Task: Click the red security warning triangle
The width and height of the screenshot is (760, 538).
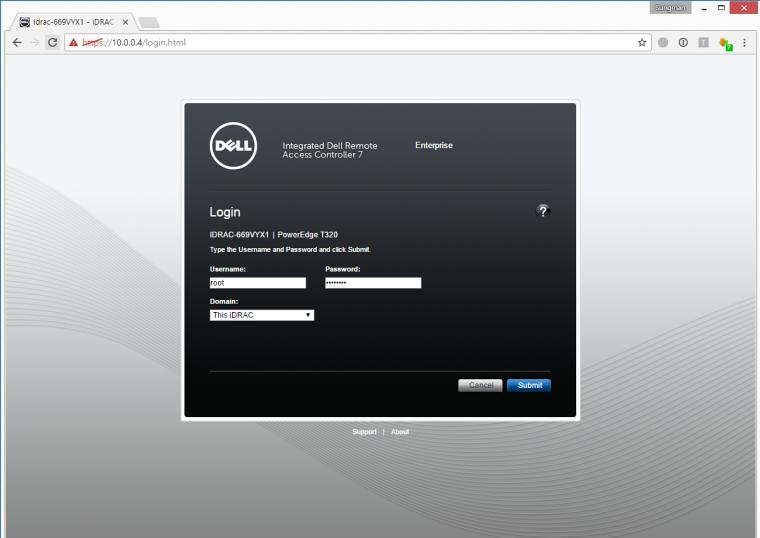Action: coord(73,43)
